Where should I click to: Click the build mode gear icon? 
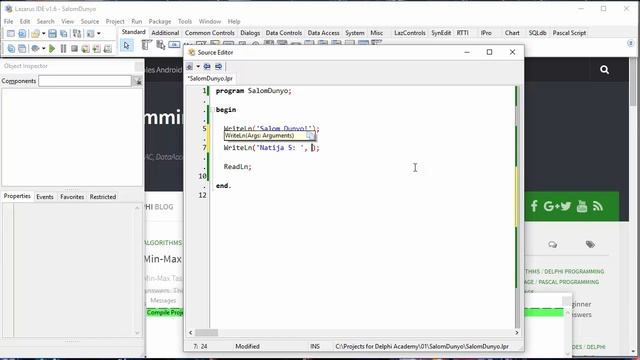(x=35, y=49)
